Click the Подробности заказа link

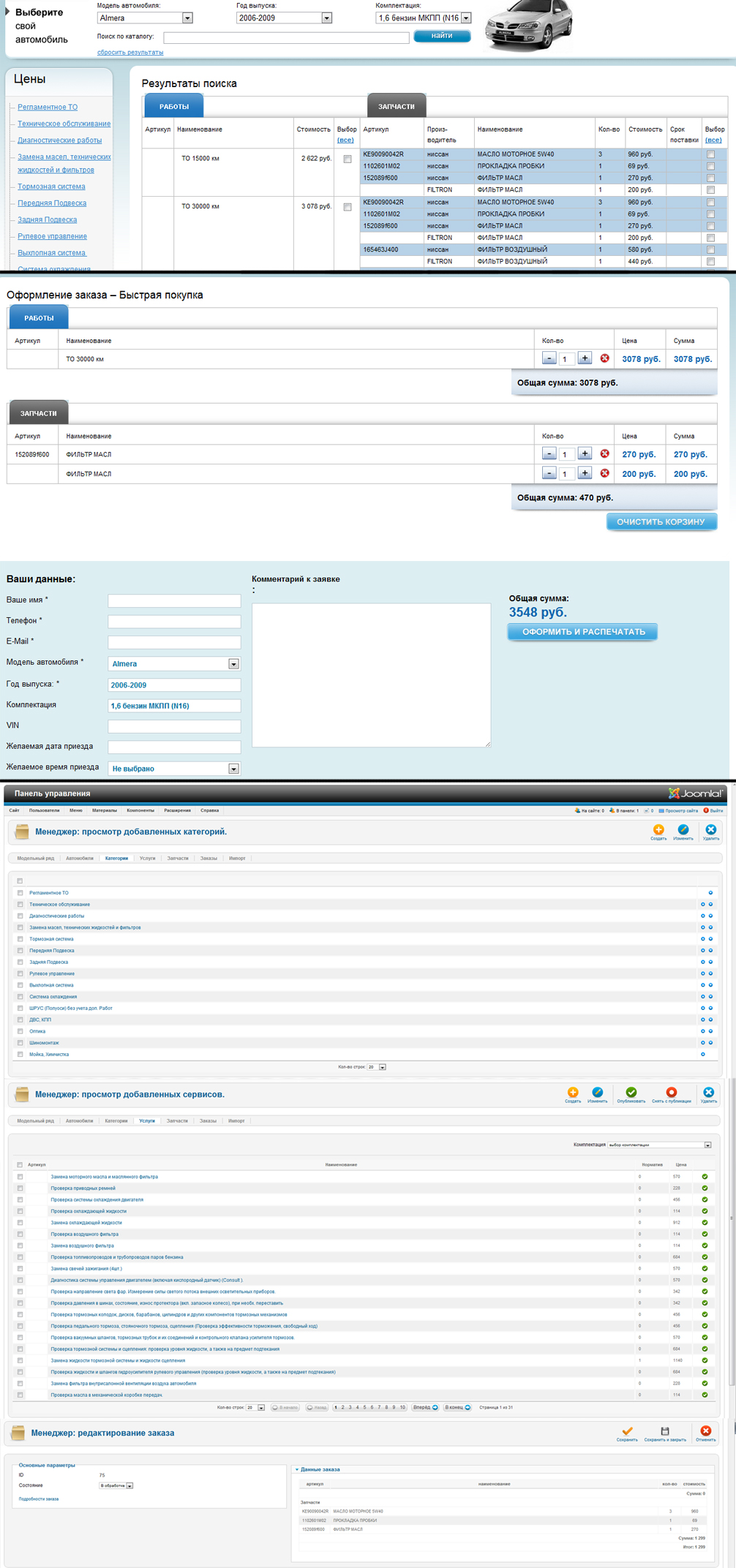pyautogui.click(x=39, y=1499)
